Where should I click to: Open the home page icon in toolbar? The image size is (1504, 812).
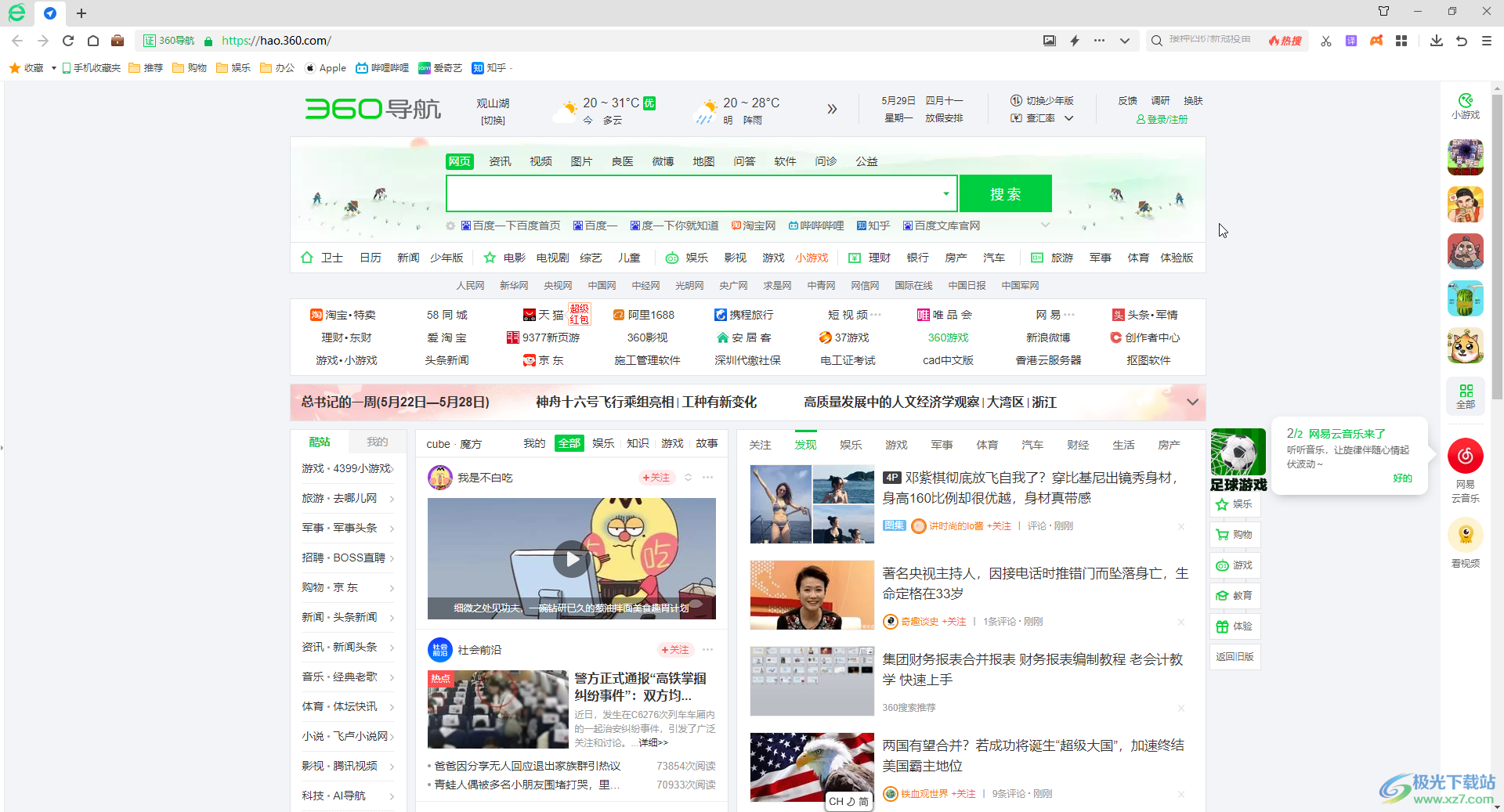tap(93, 41)
